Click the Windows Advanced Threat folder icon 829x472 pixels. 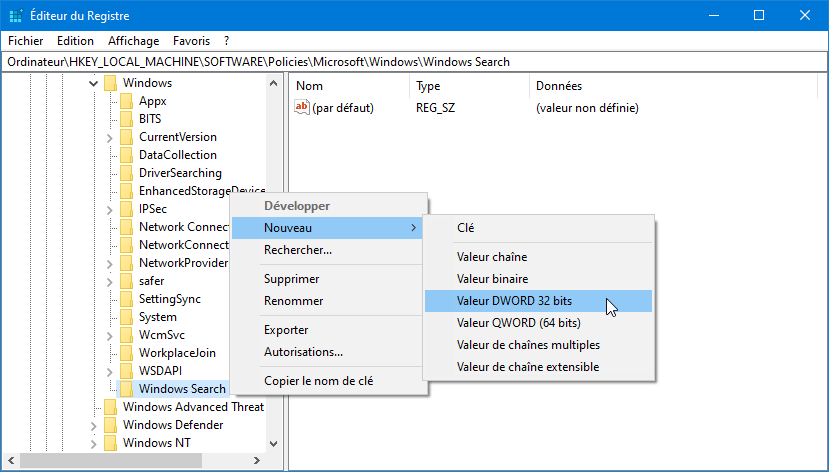coord(110,406)
